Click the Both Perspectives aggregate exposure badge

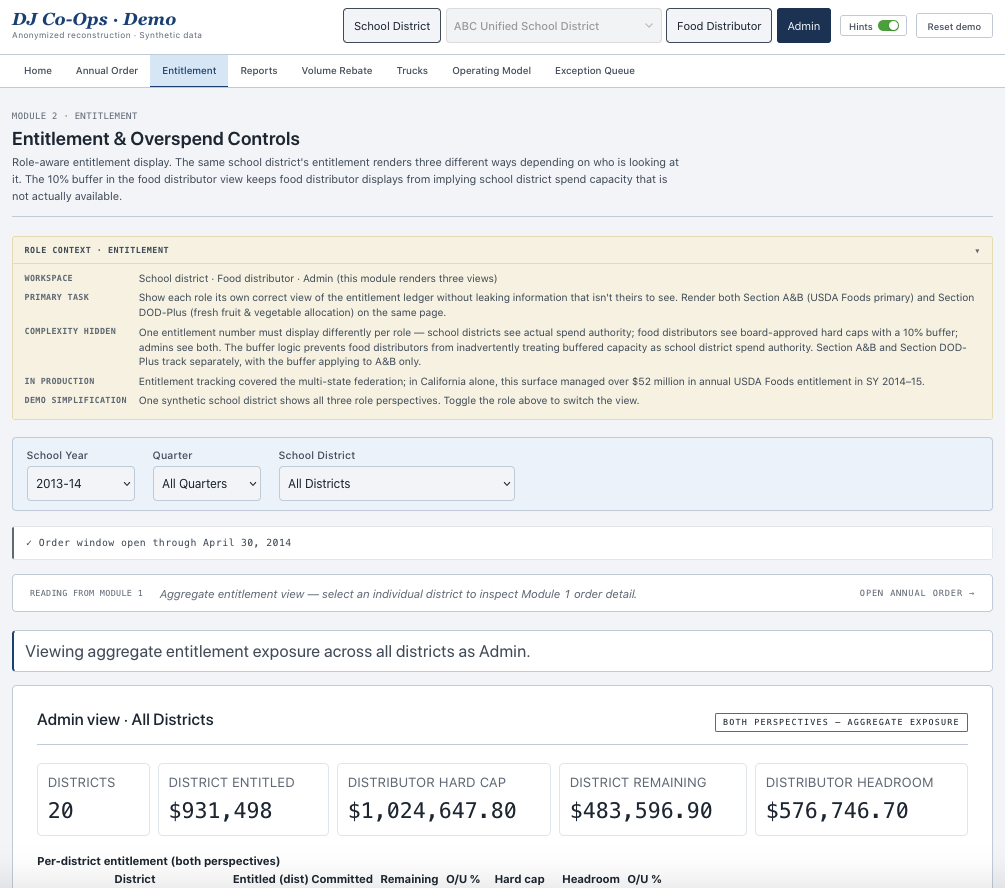coord(841,722)
